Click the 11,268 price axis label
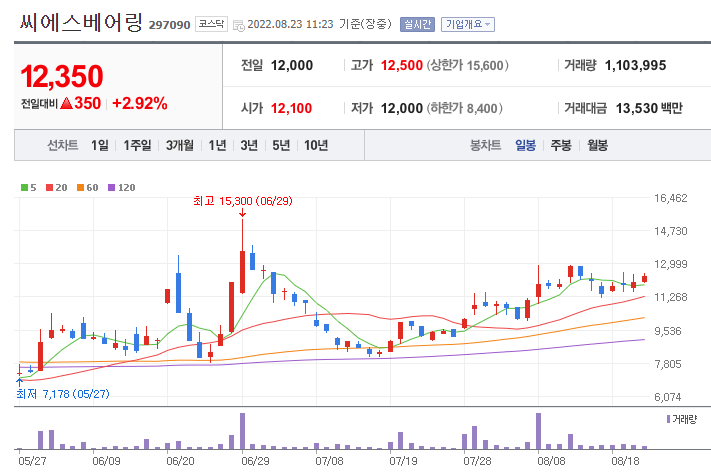Image resolution: width=711 pixels, height=473 pixels. click(x=671, y=297)
